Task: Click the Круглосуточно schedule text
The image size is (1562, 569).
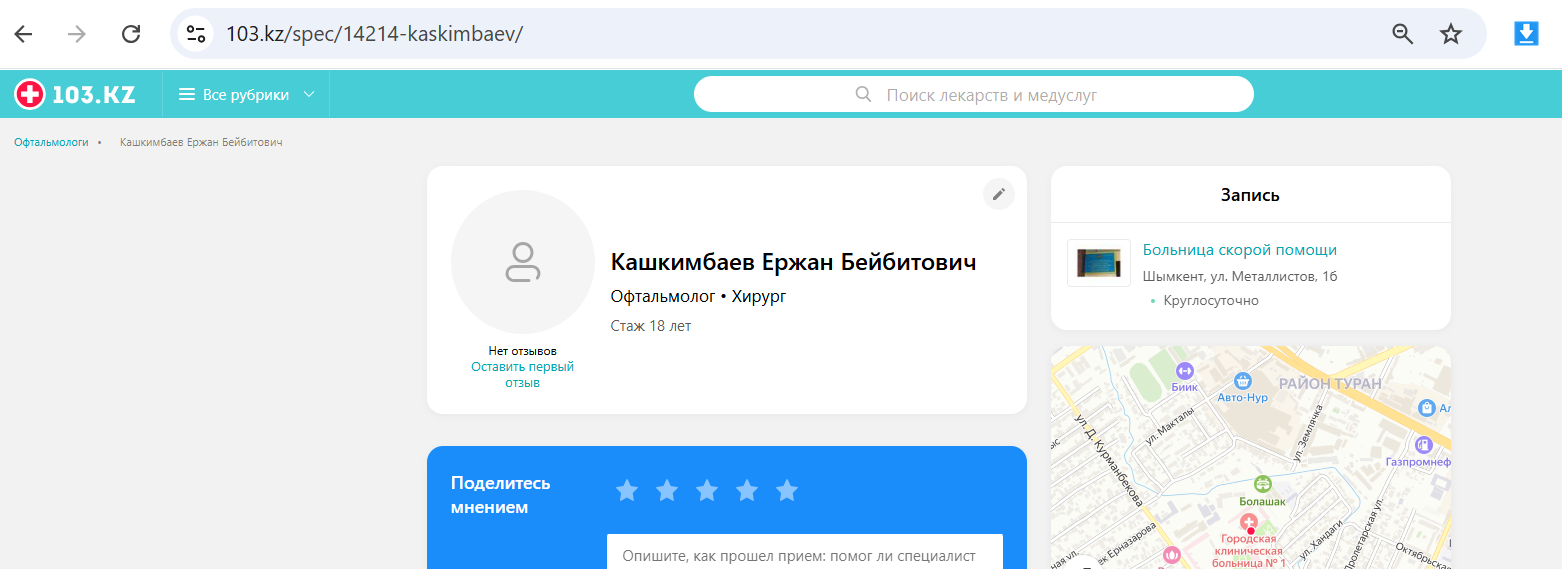Action: coord(1211,301)
